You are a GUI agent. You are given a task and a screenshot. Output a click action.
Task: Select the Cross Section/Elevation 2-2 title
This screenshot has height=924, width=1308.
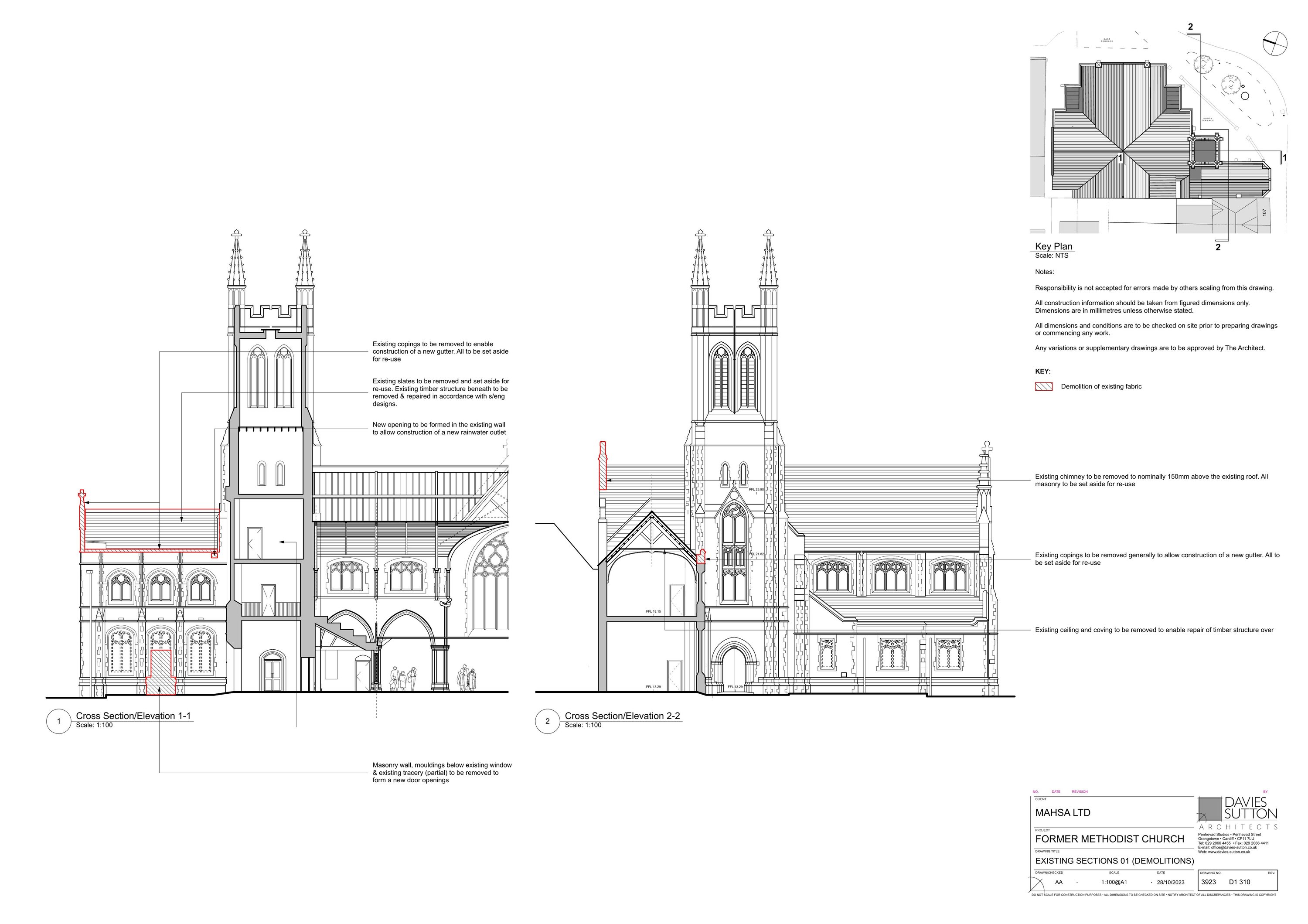coord(622,716)
